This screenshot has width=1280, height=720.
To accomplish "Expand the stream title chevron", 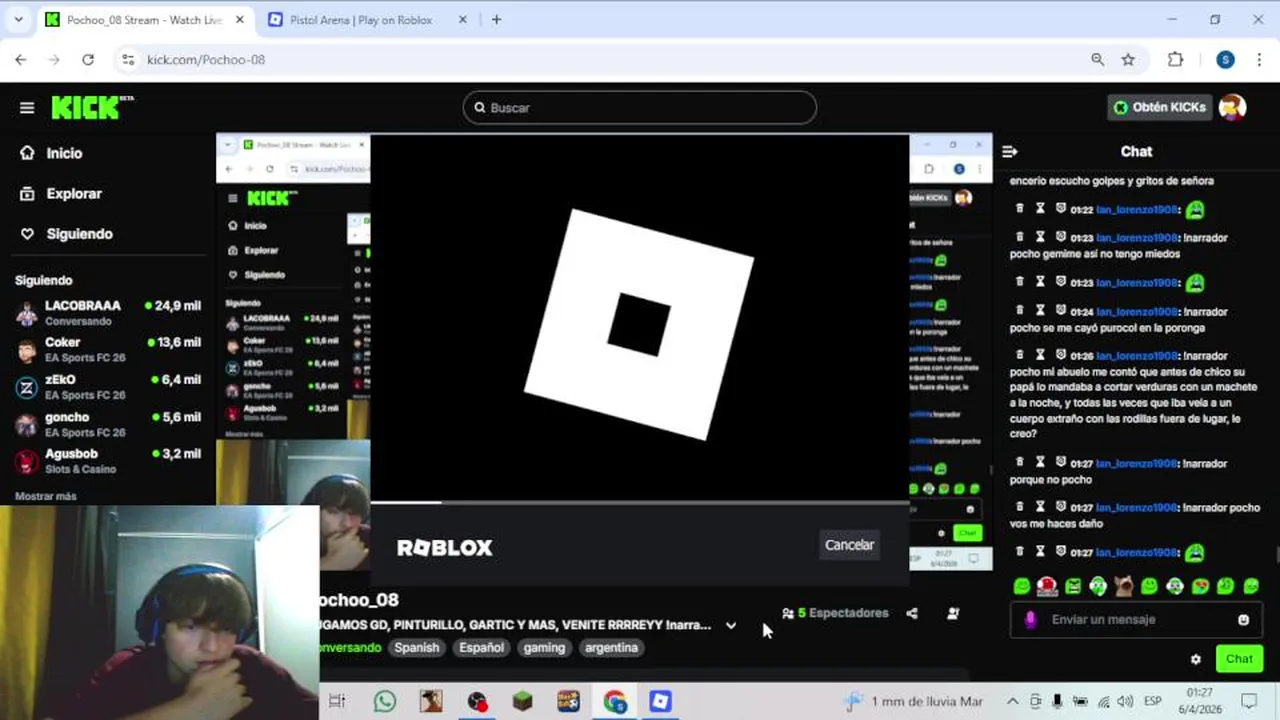I will pos(731,626).
